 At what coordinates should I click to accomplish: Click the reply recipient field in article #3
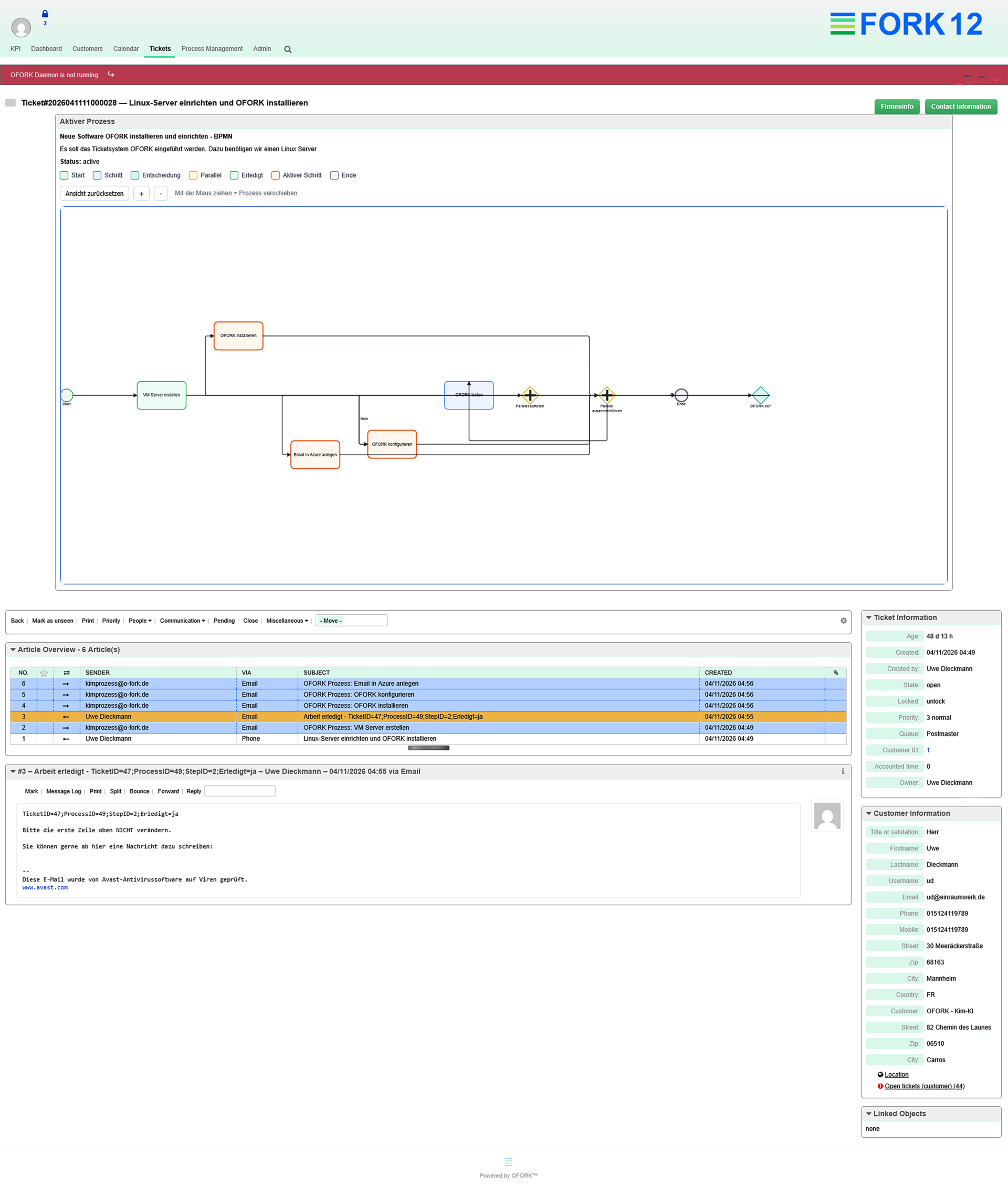[240, 791]
